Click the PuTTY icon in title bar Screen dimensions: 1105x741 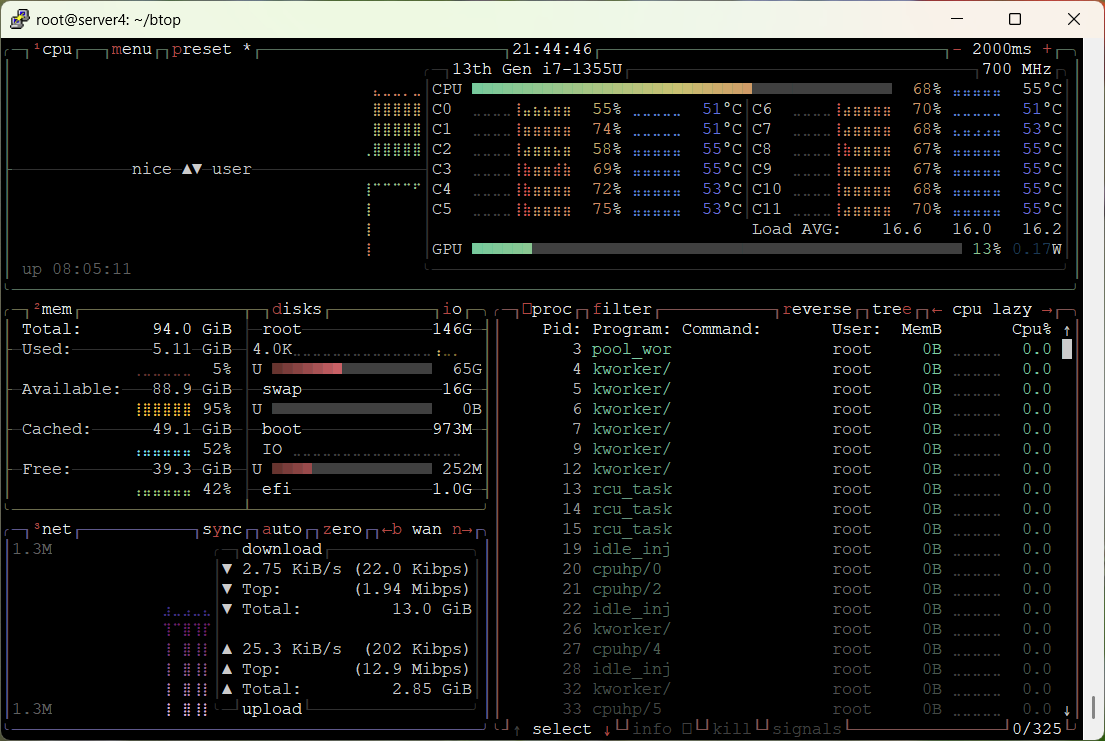[19, 19]
